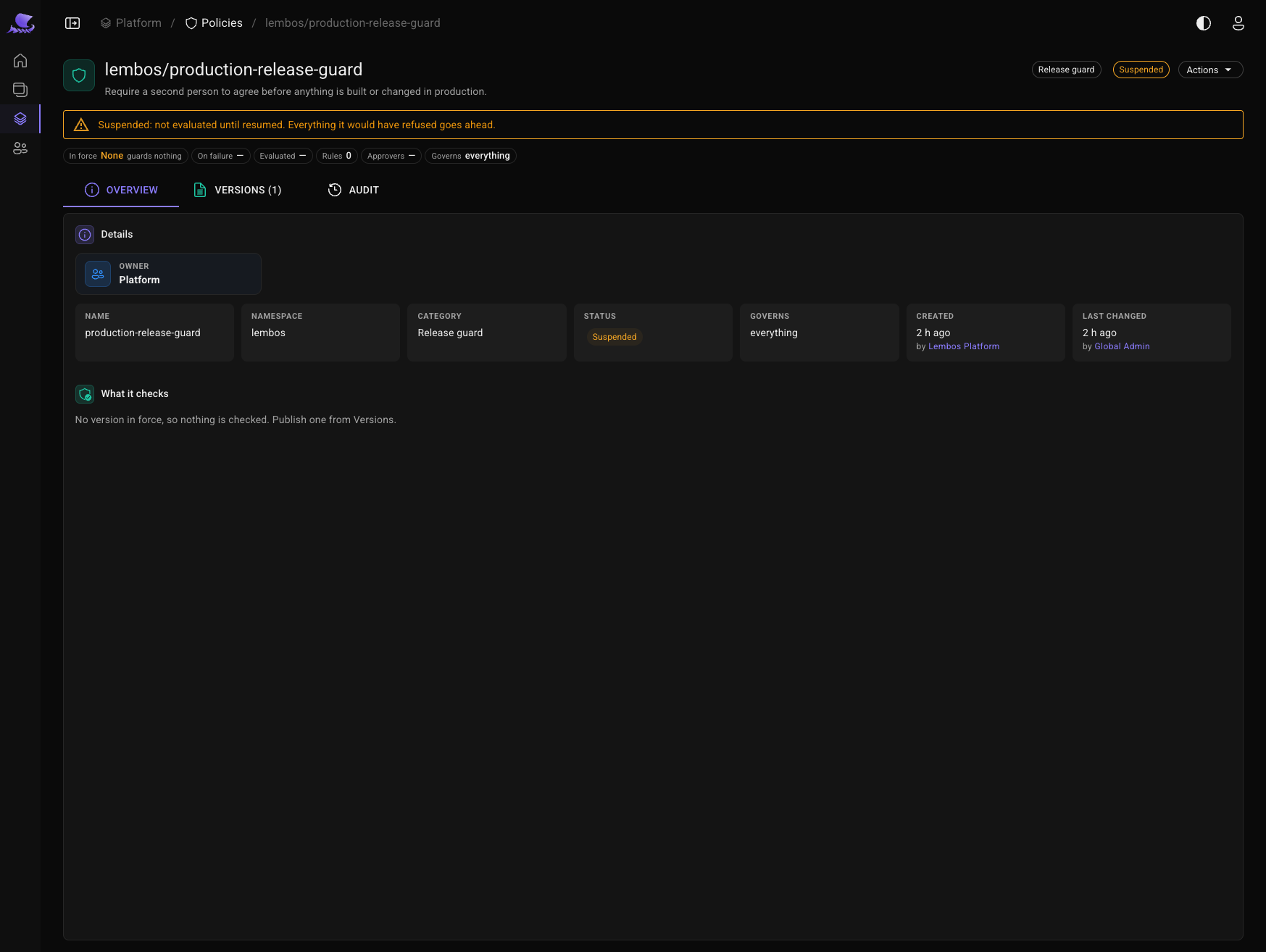This screenshot has height=952, width=1266.
Task: Open the projects stack sidebar icon
Action: [20, 90]
